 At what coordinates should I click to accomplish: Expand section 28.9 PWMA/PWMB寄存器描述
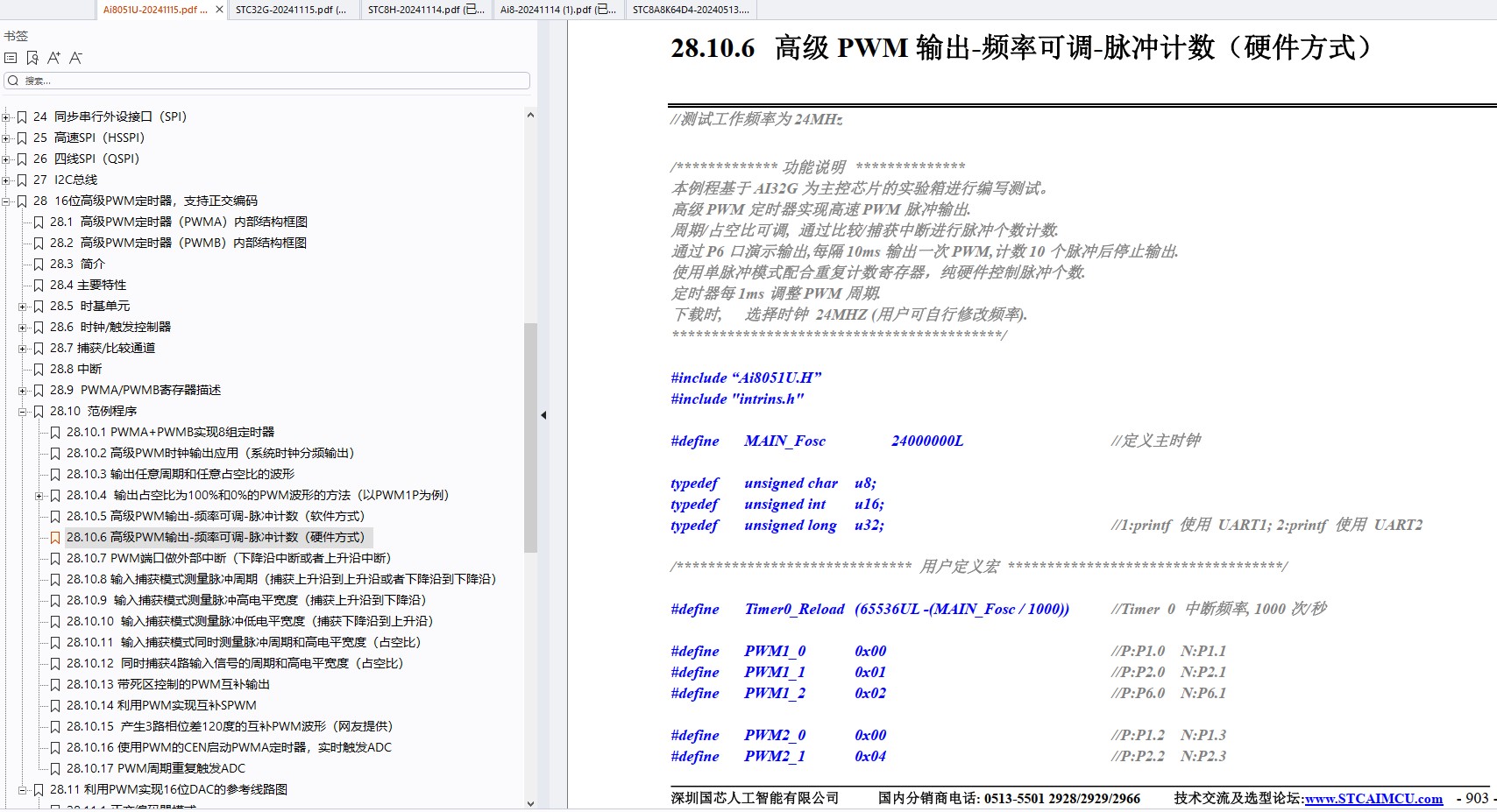click(x=23, y=391)
